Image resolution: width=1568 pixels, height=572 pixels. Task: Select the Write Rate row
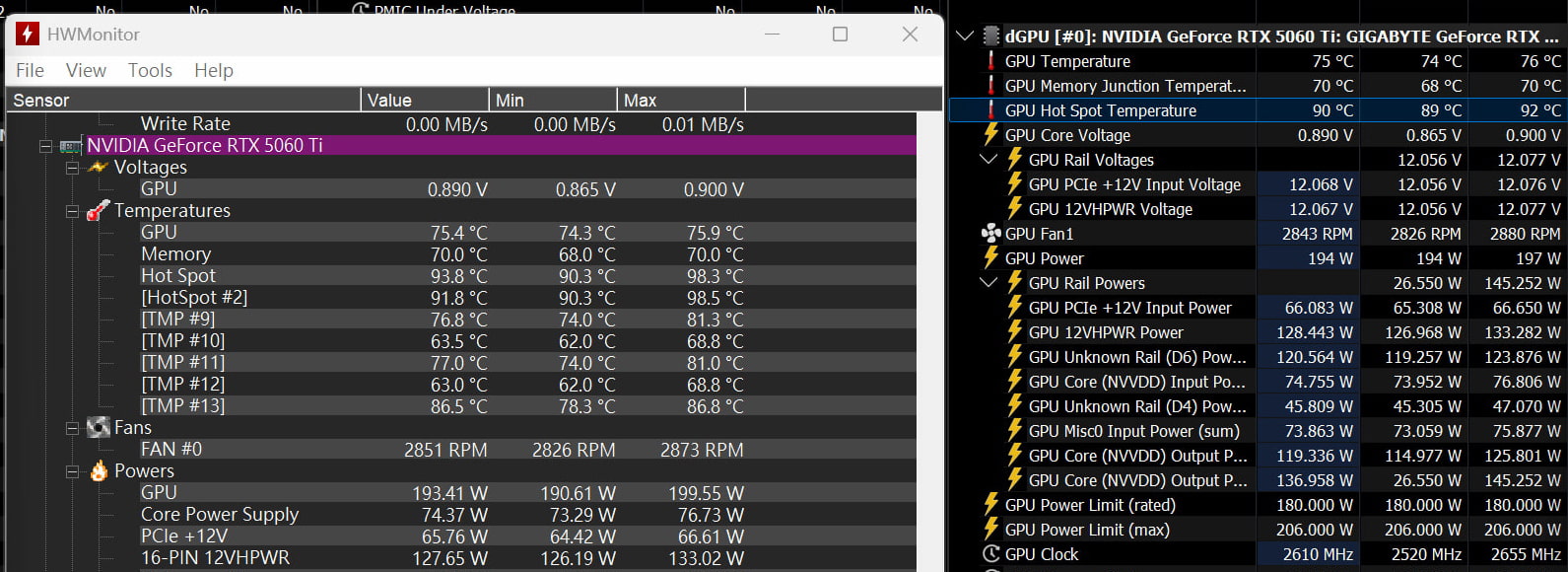click(x=528, y=124)
